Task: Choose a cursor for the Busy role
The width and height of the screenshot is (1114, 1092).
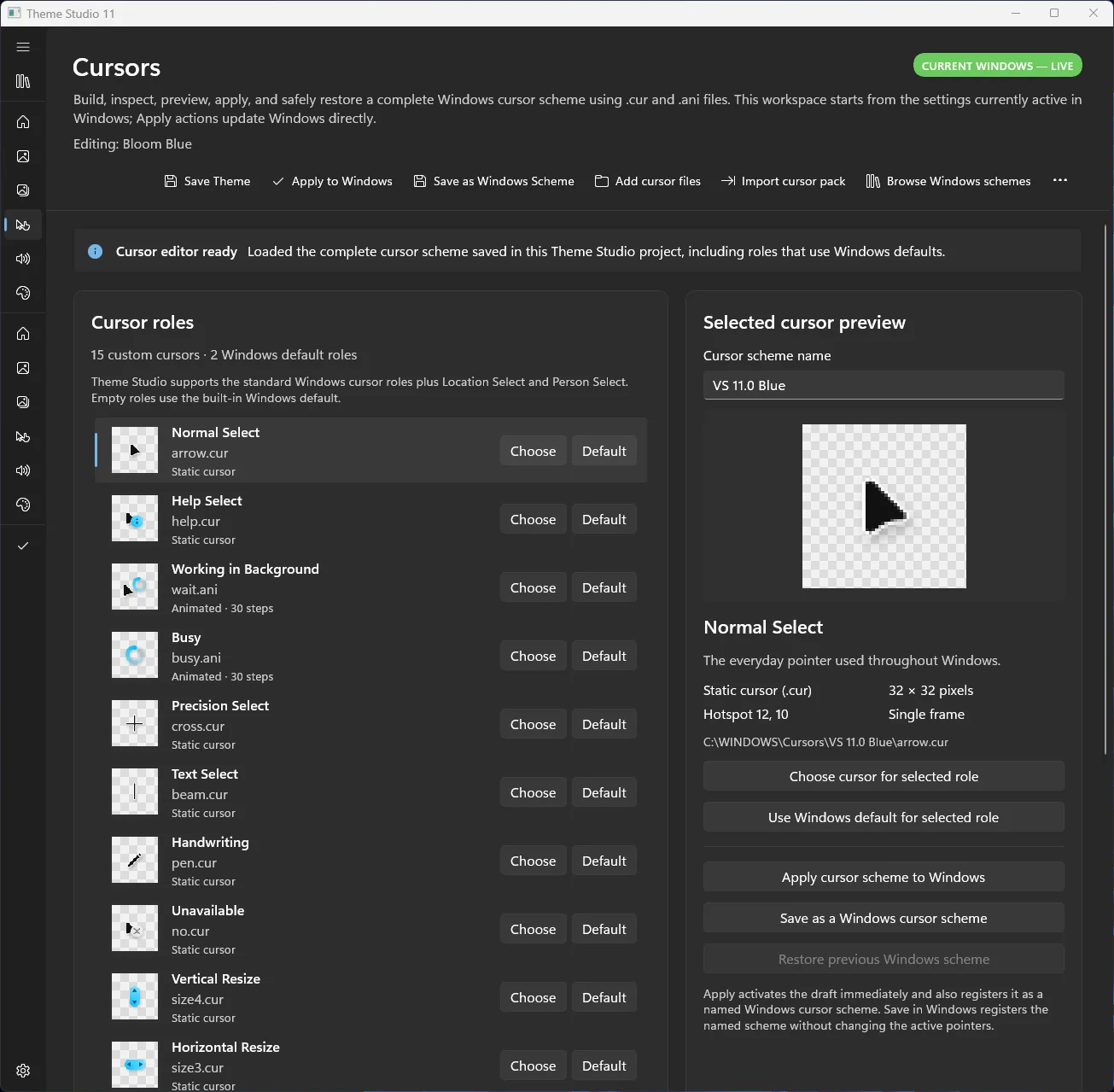Action: click(533, 656)
